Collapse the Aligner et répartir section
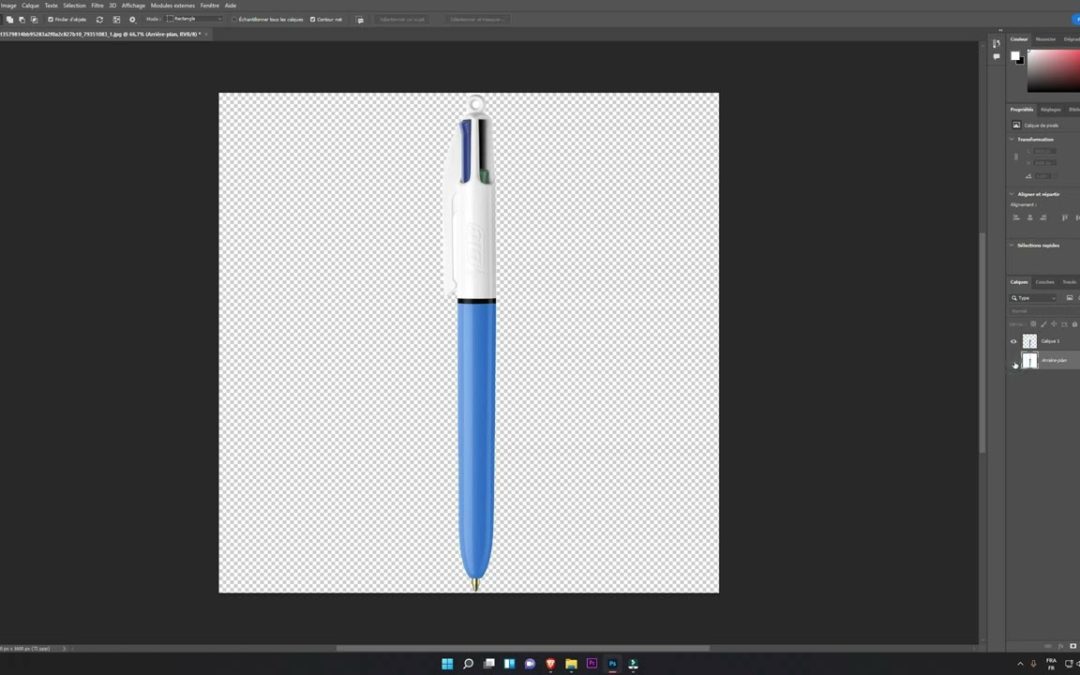 point(1012,194)
